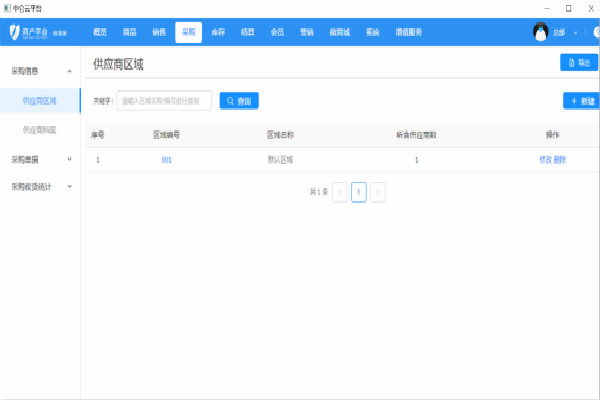600x400 pixels.
Task: Switch to the 库存 top tab
Action: 218,32
